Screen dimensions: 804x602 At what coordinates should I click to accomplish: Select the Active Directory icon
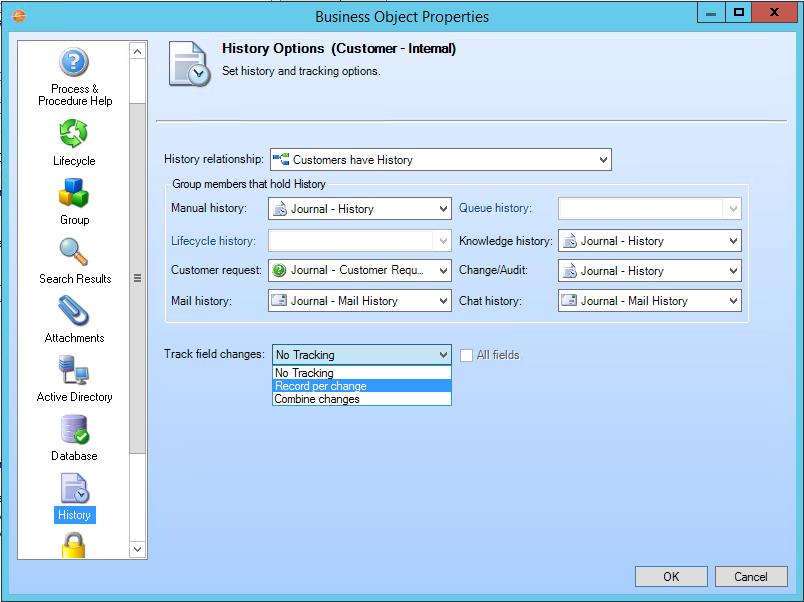[x=74, y=378]
